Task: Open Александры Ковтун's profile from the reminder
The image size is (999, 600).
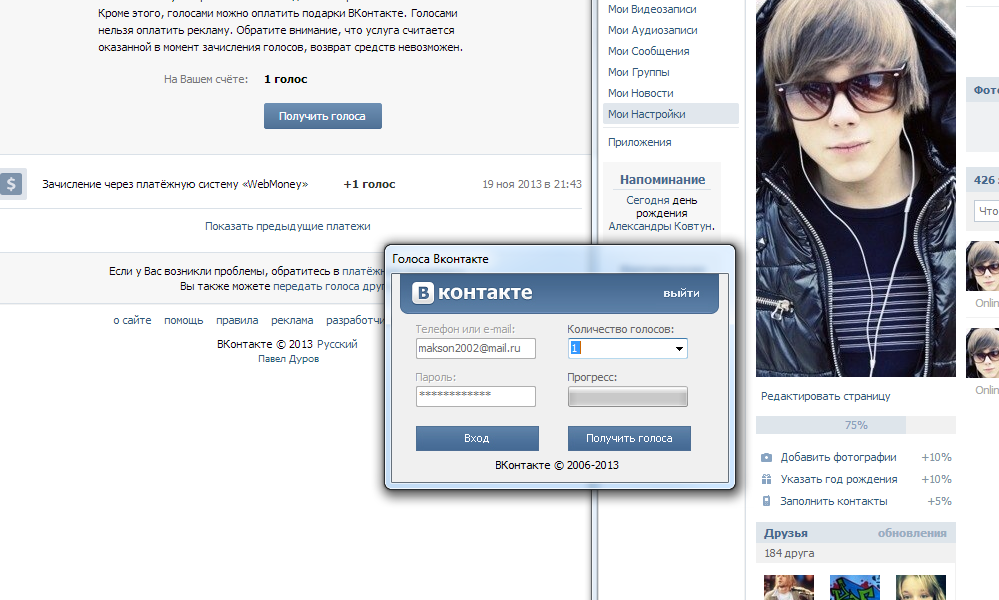Action: pos(661,226)
